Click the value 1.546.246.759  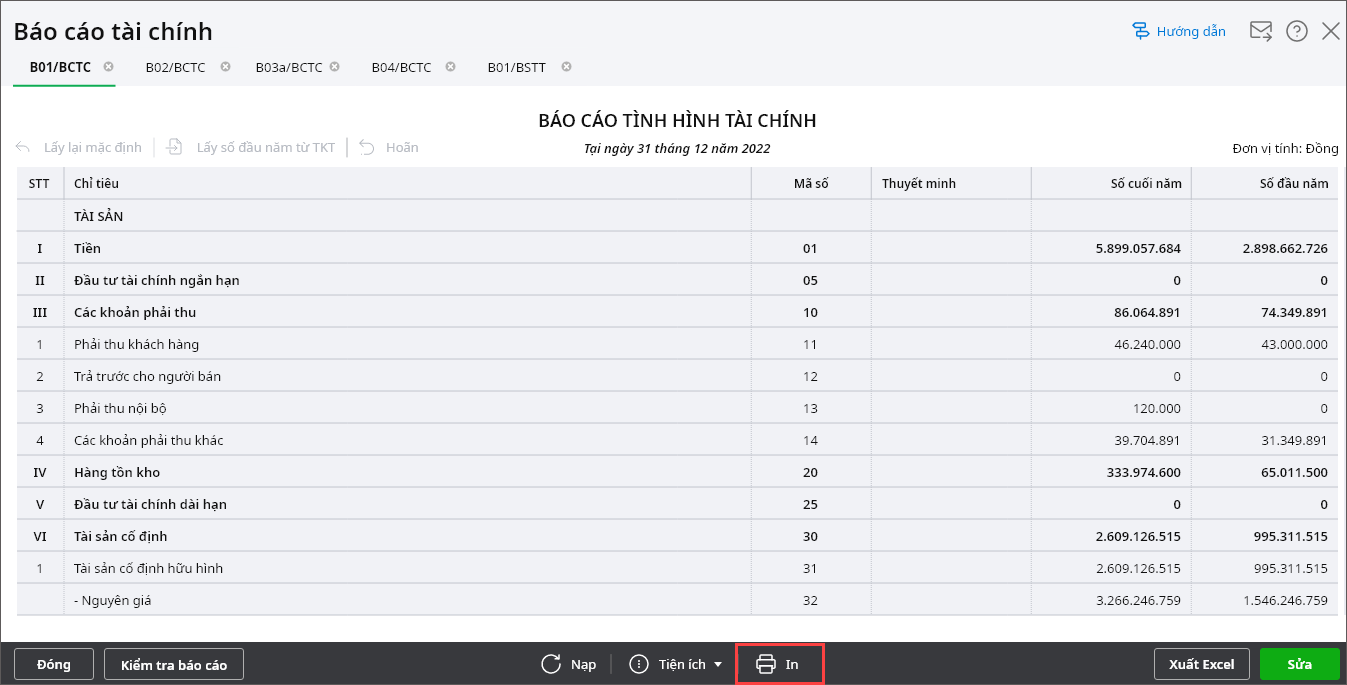1286,600
